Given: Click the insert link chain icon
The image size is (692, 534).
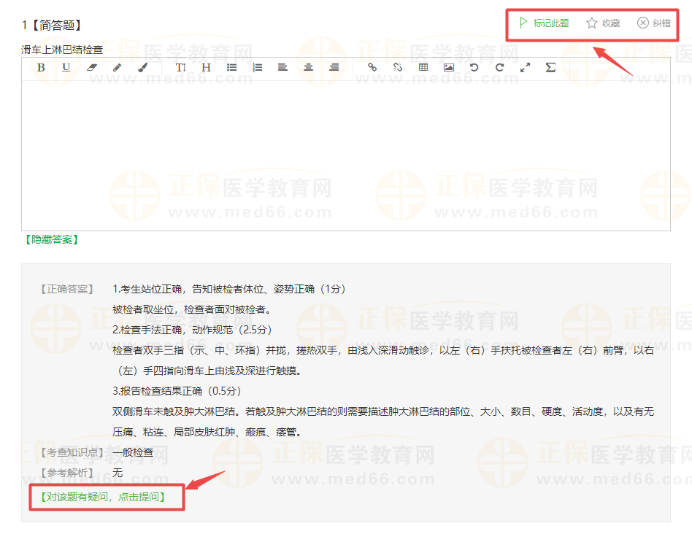Looking at the screenshot, I should (372, 67).
